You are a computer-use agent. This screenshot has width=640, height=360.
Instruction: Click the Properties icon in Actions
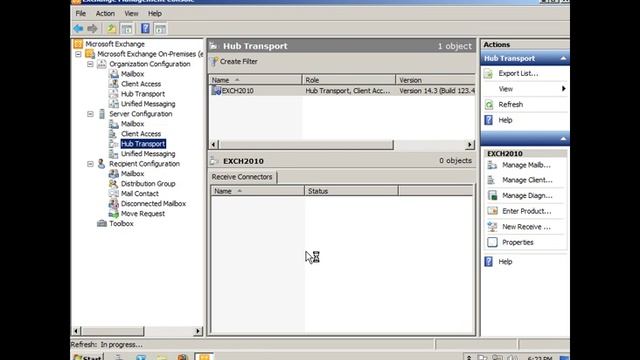(x=492, y=242)
